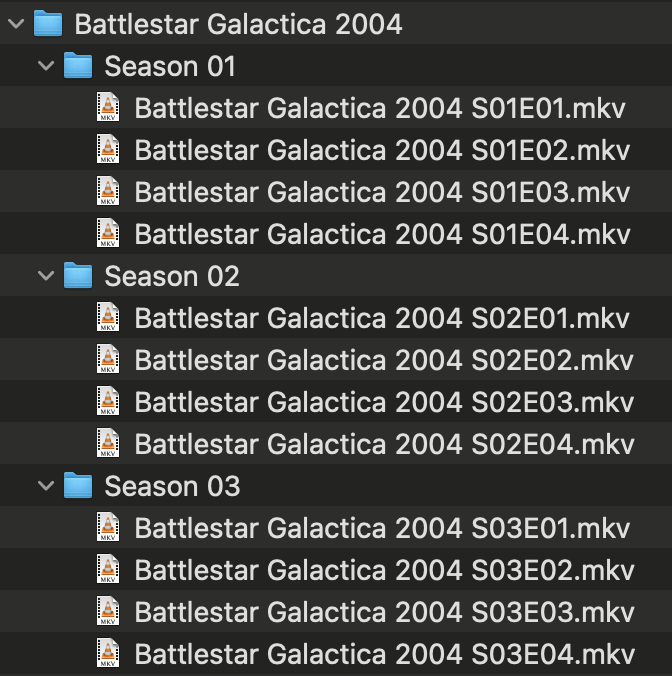This screenshot has width=672, height=676.
Task: Click the MKV icon of S01E04.mkv
Action: [108, 233]
